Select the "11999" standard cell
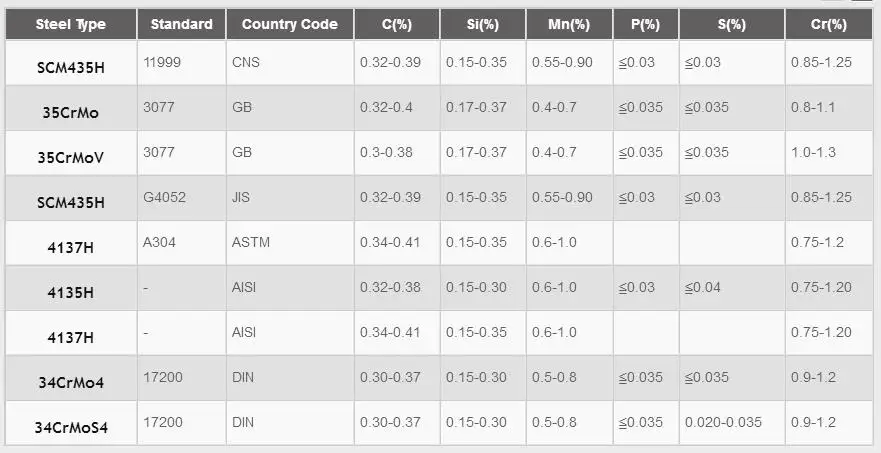This screenshot has width=881, height=453. pos(162,62)
